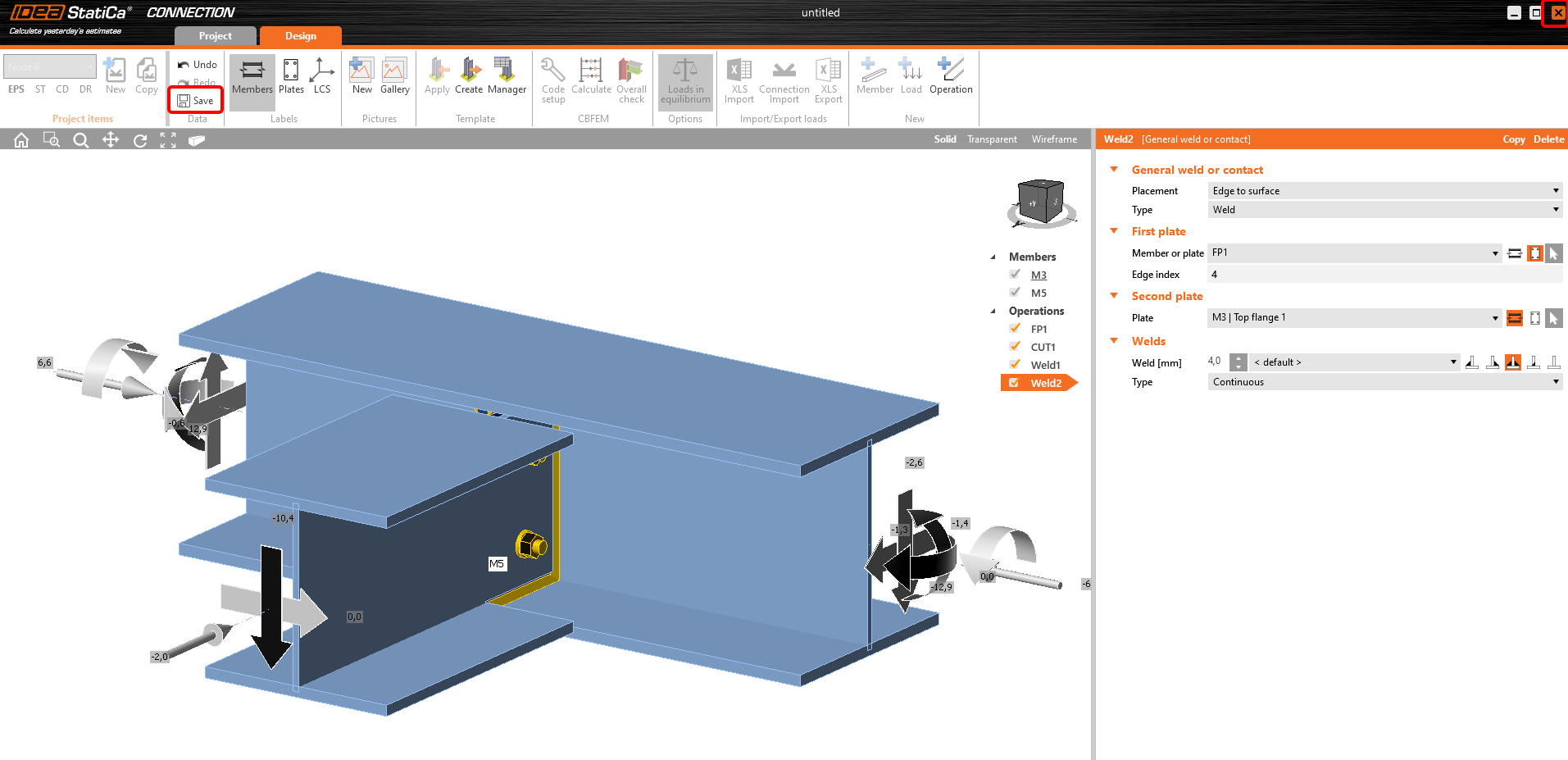Image resolution: width=1568 pixels, height=760 pixels.
Task: Click the Edge index input field
Action: coord(1384,275)
